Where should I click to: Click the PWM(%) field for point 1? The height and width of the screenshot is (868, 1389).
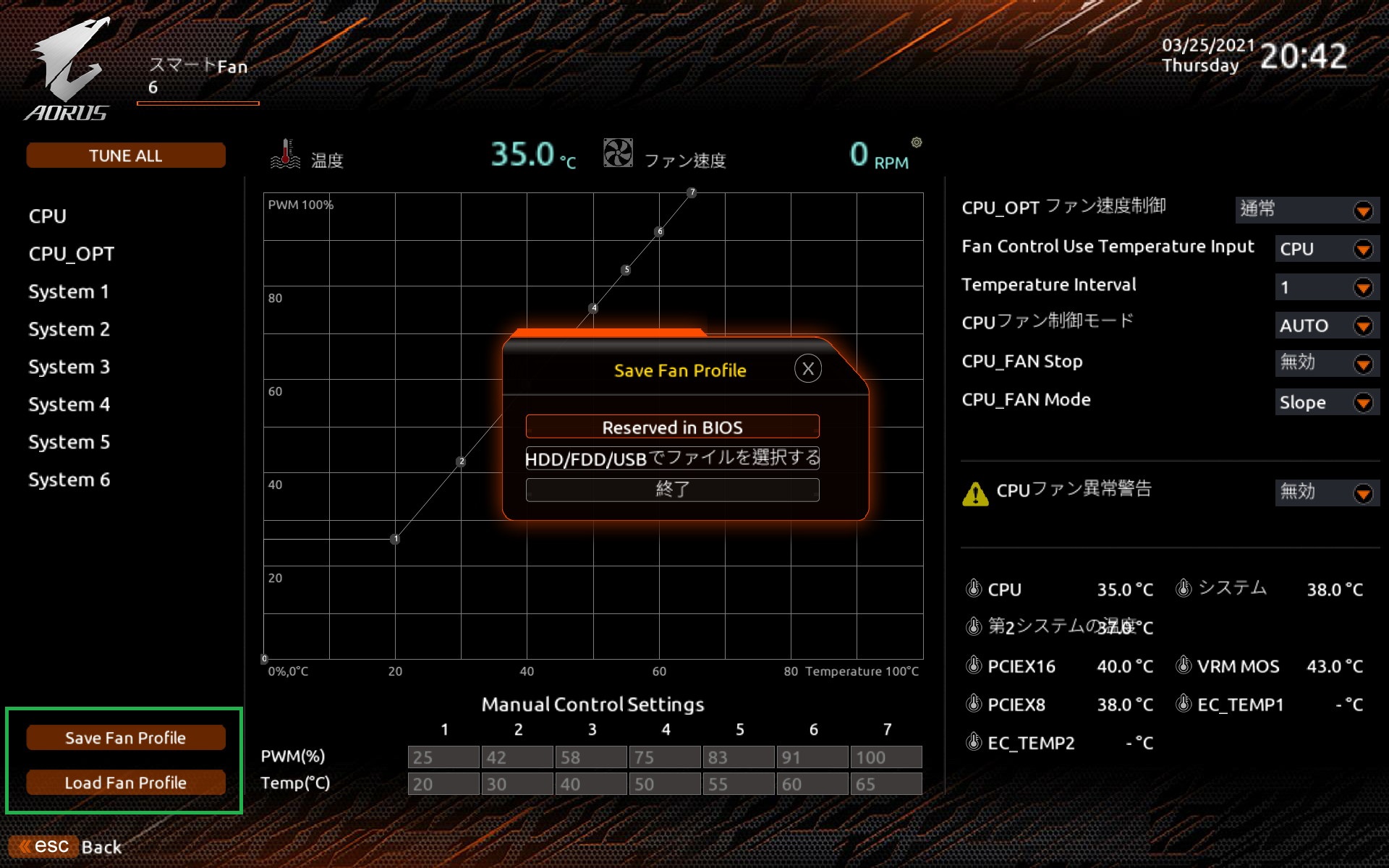[x=443, y=757]
